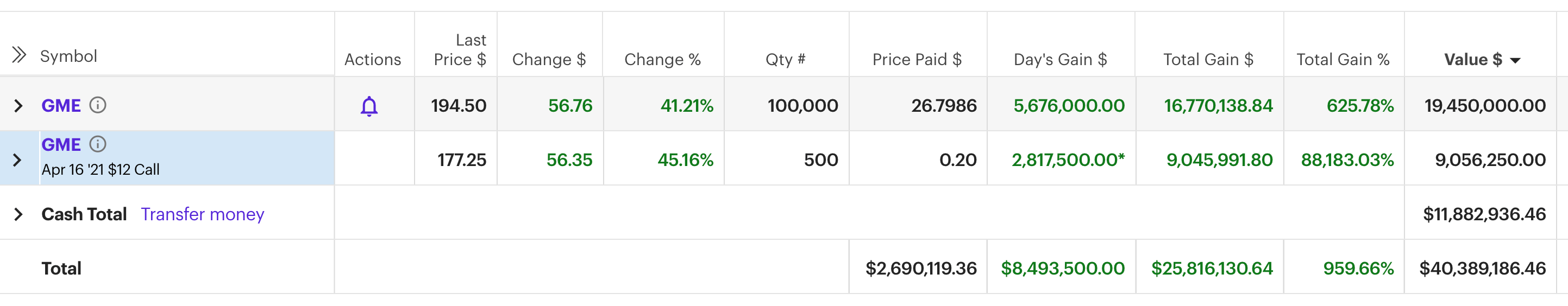The height and width of the screenshot is (306, 1568).
Task: Sort by Total Gain % column
Action: (x=1343, y=60)
